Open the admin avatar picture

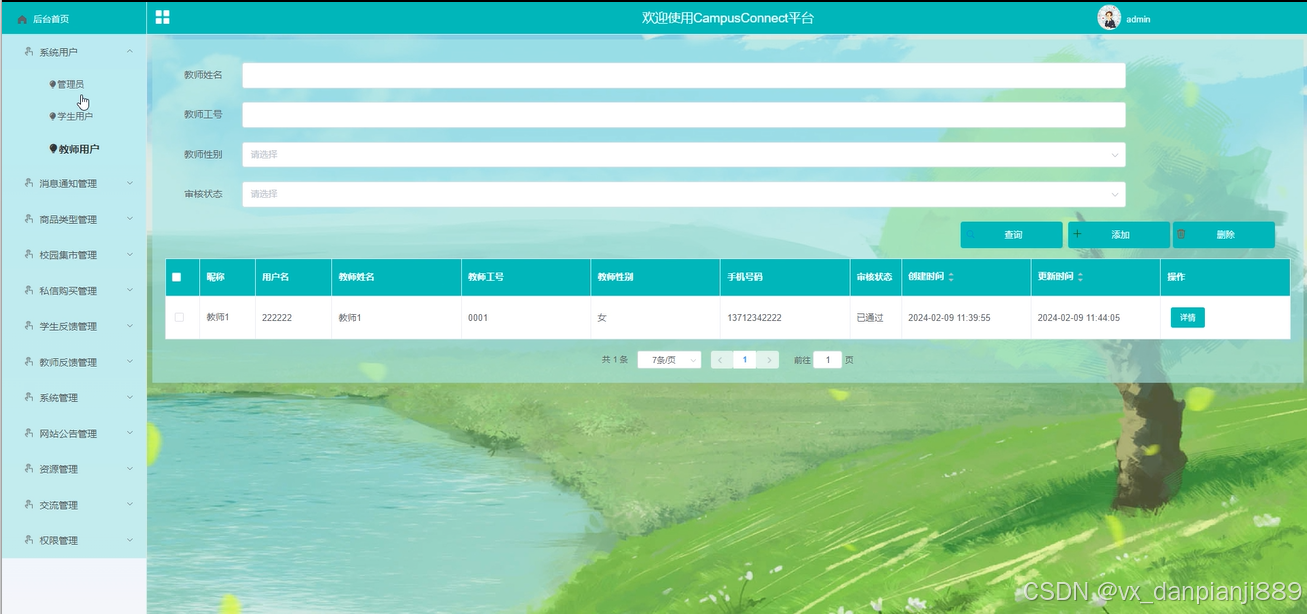pos(1109,17)
